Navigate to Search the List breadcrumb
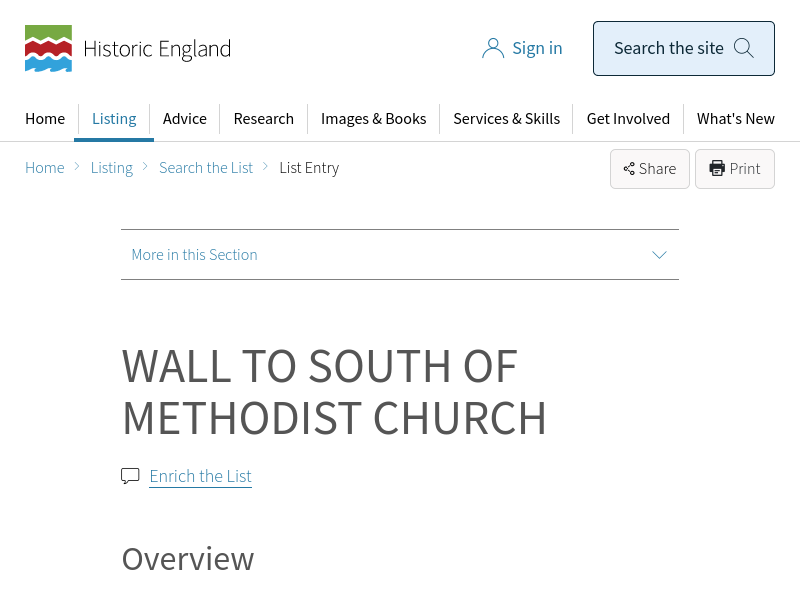 point(206,168)
